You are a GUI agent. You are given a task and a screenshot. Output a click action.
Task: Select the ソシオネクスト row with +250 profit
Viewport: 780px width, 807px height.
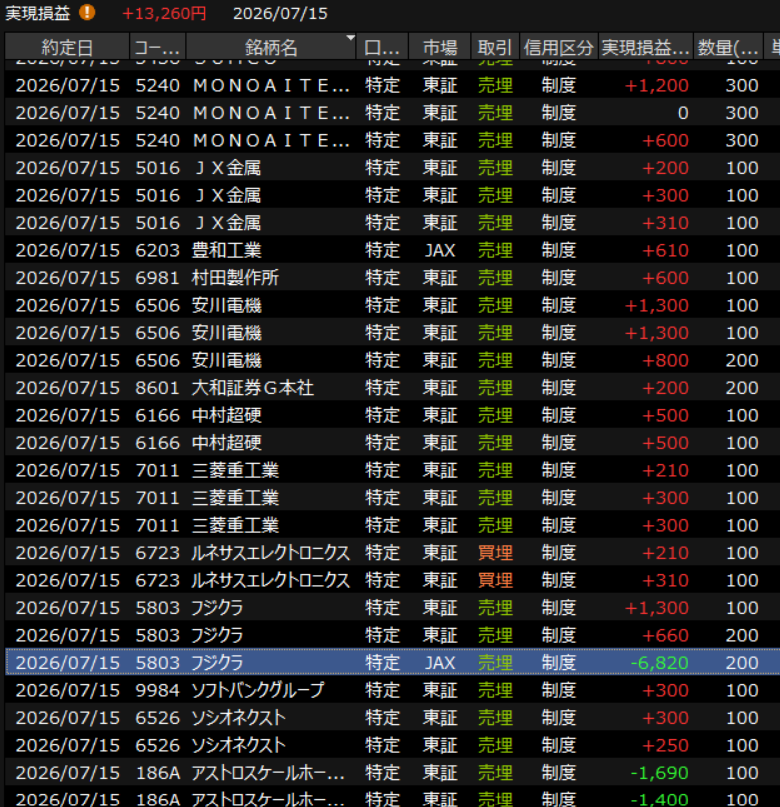[392, 745]
